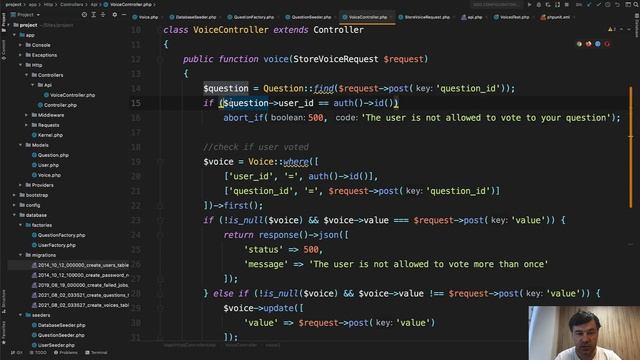Open in Safari browser icon in editor
Screen dimensions: 640x360
pyautogui.click(x=598, y=44)
